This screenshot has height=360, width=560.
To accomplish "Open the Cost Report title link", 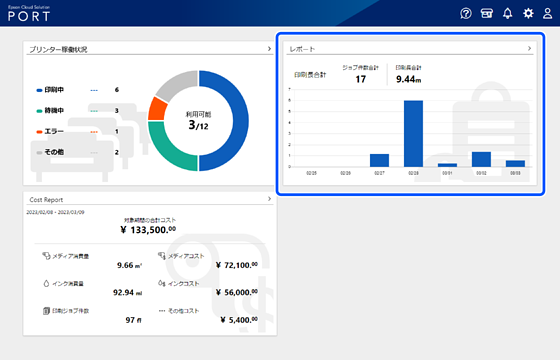I will click(46, 200).
